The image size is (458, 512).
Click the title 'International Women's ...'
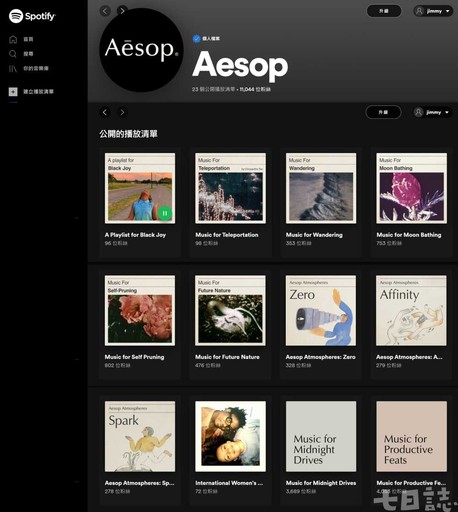coord(229,483)
